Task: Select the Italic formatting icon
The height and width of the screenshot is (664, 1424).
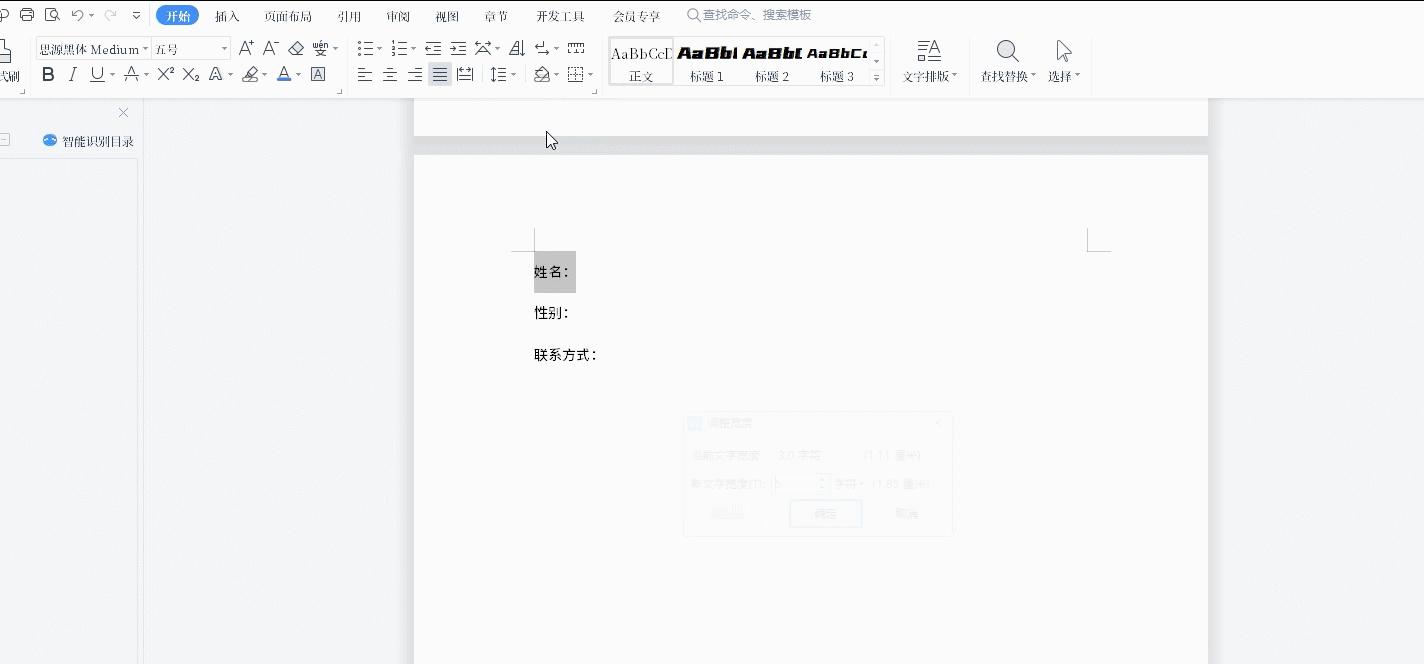Action: (71, 73)
